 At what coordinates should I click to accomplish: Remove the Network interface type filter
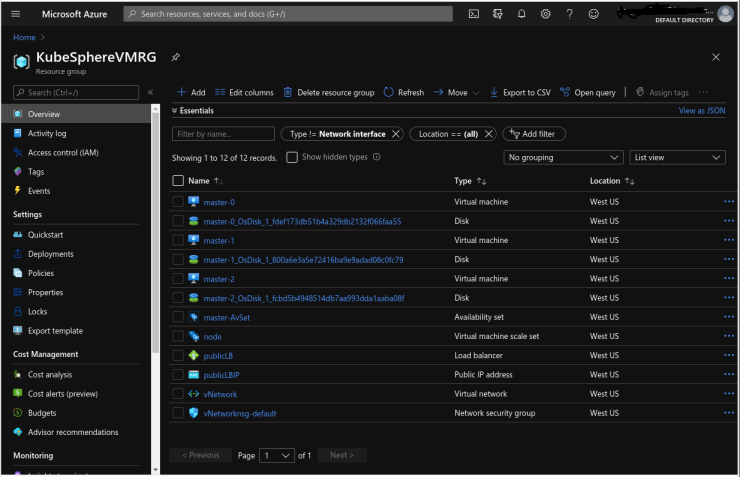[395, 134]
